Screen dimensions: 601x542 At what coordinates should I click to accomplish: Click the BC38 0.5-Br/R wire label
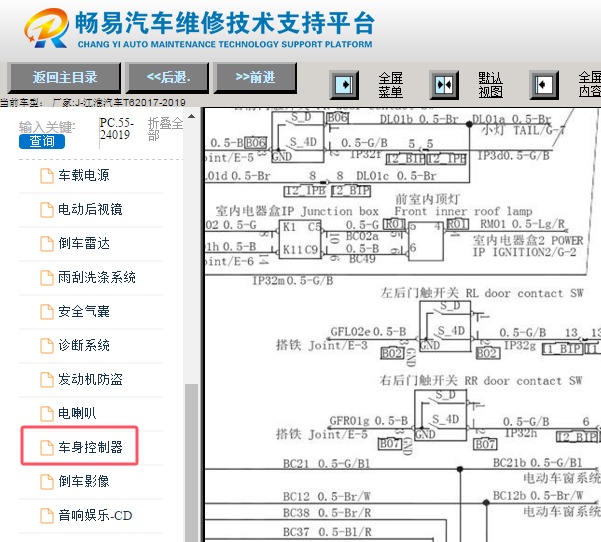(327, 512)
